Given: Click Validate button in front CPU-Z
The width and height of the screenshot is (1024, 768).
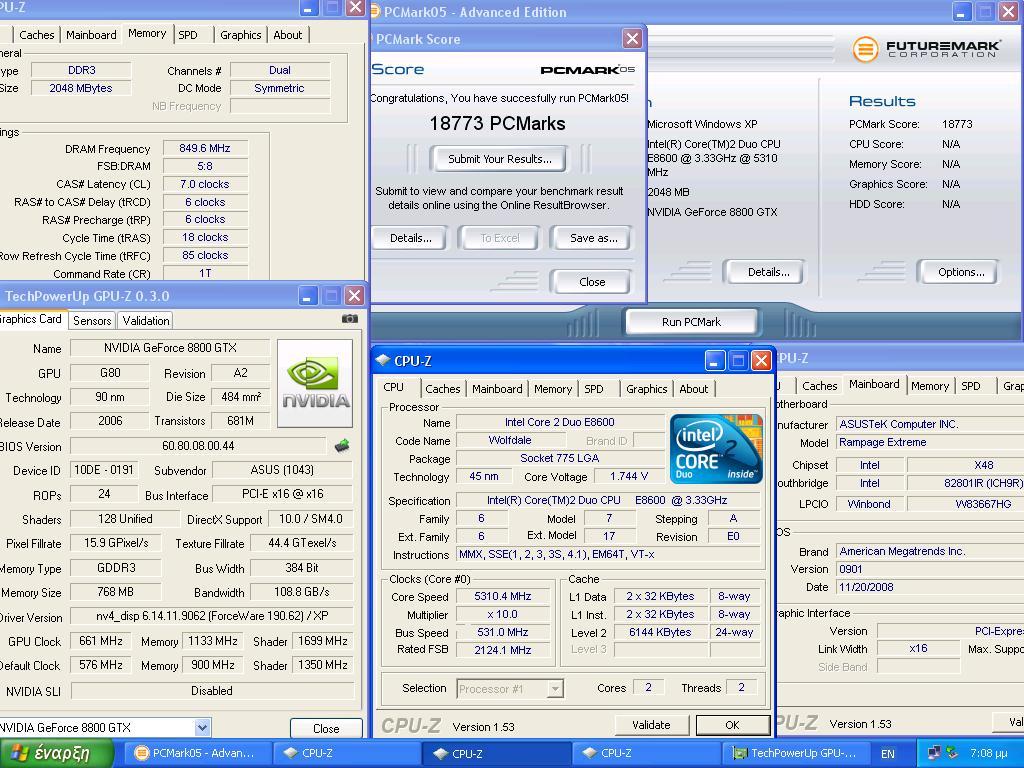Looking at the screenshot, I should coord(651,725).
